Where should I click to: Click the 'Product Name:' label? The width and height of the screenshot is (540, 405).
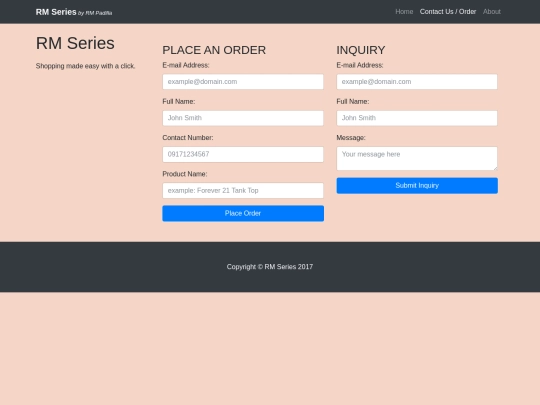coord(185,174)
